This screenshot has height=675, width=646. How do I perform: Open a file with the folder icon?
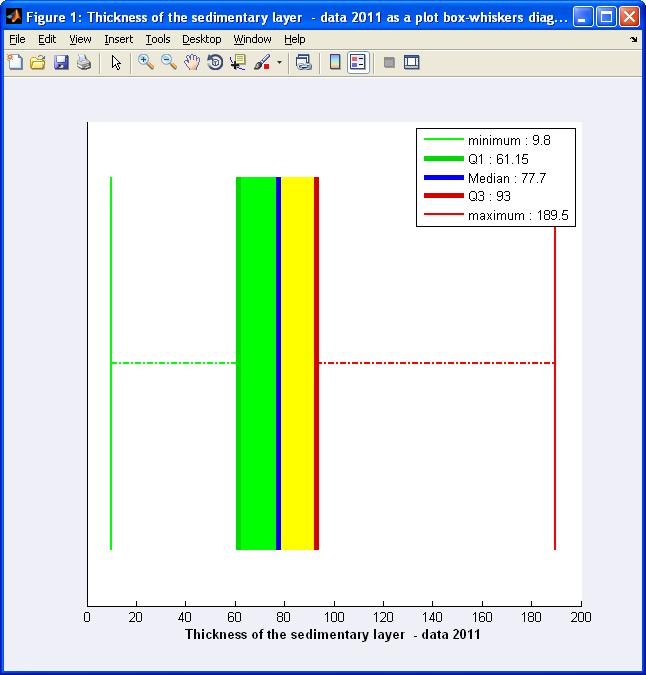(37, 62)
